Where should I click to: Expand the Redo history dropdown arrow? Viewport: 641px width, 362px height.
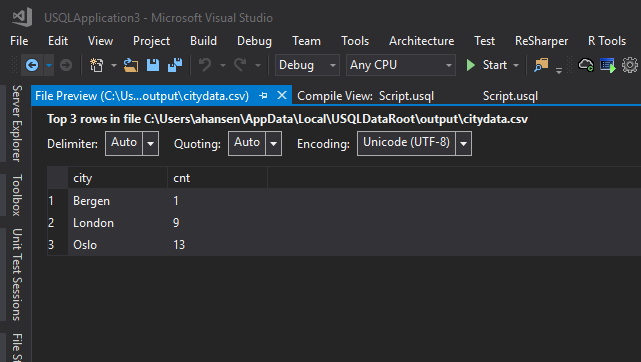click(258, 65)
